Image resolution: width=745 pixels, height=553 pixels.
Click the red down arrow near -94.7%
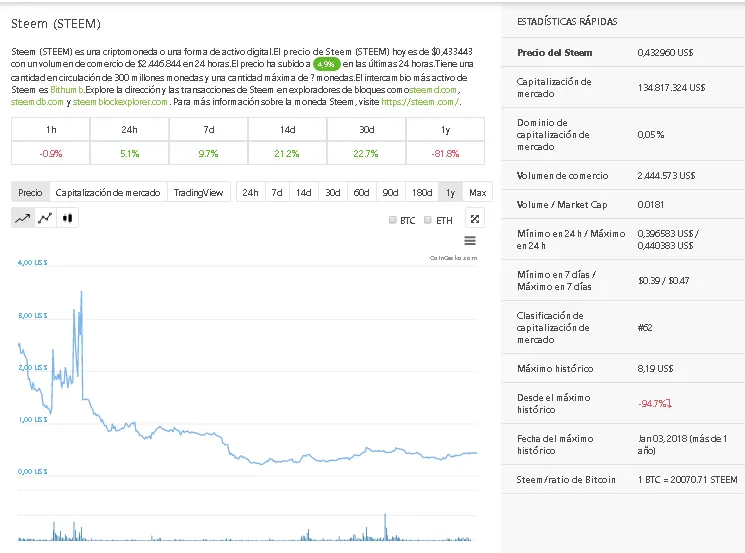(x=669, y=403)
